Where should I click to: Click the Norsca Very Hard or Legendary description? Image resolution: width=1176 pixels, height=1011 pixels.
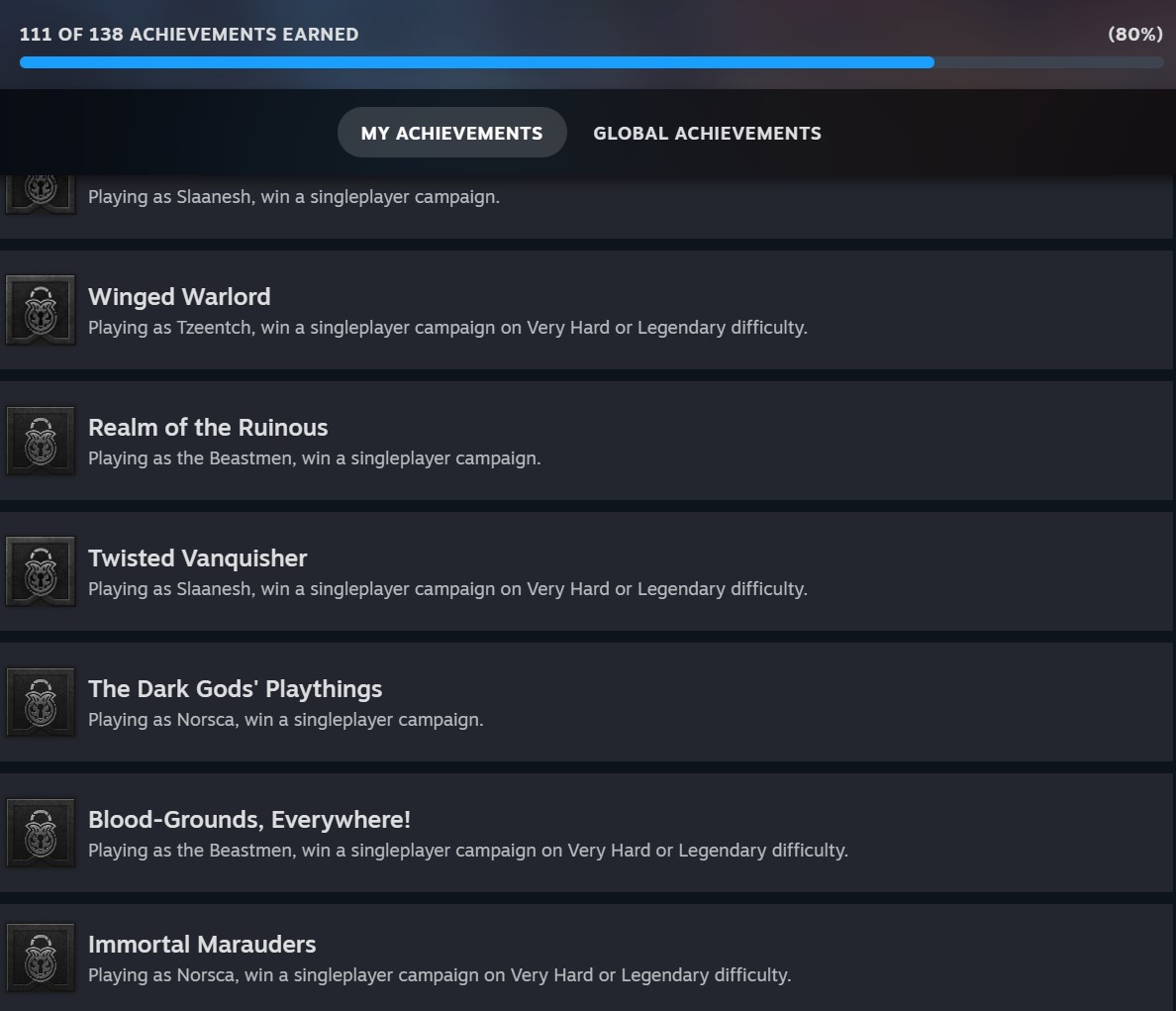point(440,975)
